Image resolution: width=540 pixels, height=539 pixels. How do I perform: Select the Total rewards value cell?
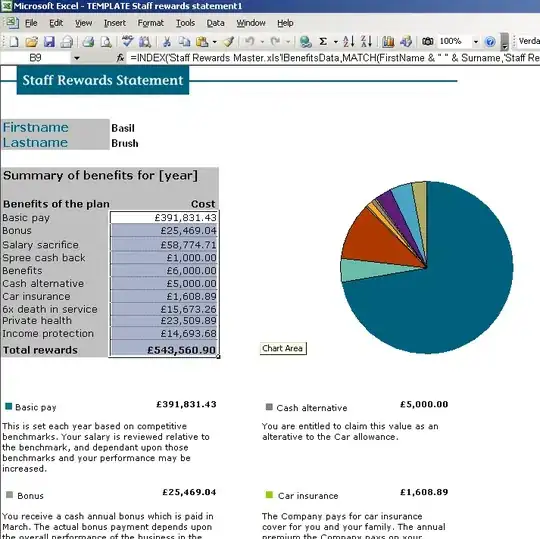[164, 350]
